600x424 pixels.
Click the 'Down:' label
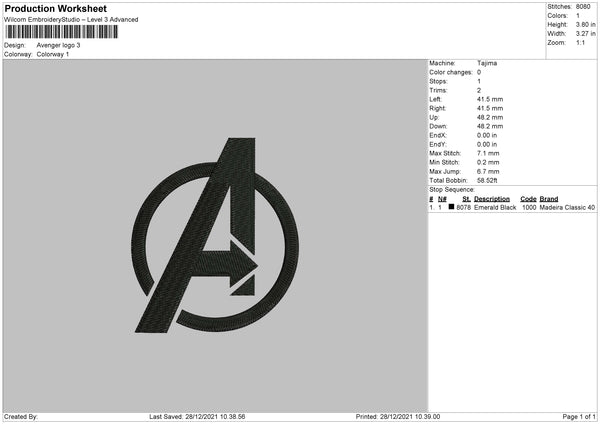[438, 126]
